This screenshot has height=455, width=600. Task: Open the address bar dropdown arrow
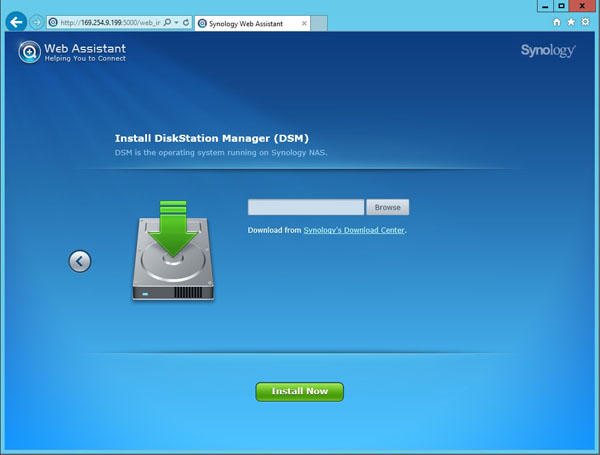point(176,23)
